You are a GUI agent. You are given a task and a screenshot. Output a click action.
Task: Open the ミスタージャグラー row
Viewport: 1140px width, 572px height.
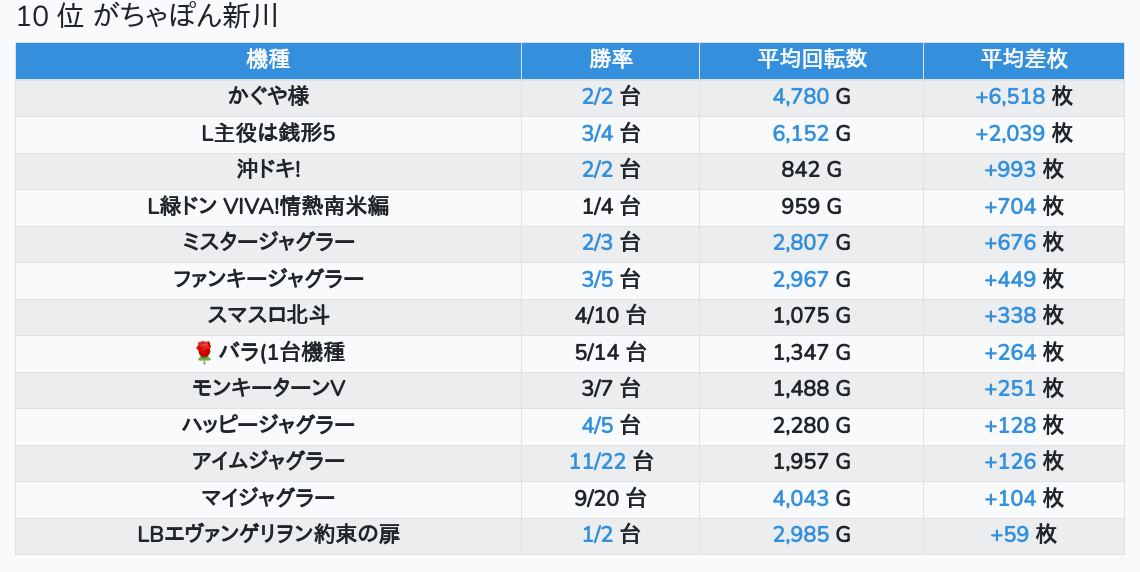(x=268, y=243)
